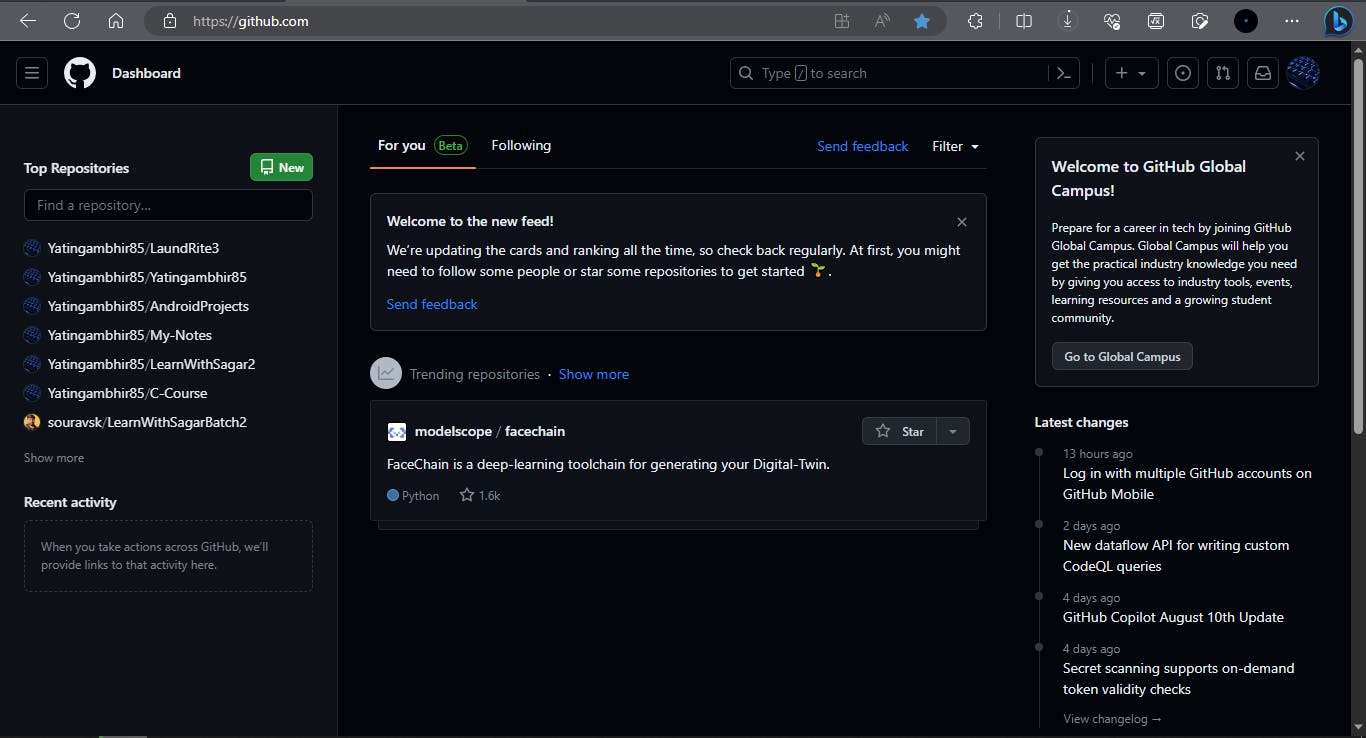The height and width of the screenshot is (738, 1366).
Task: Open Yatingambhir85/AndroidProjects repository
Action: 148,306
